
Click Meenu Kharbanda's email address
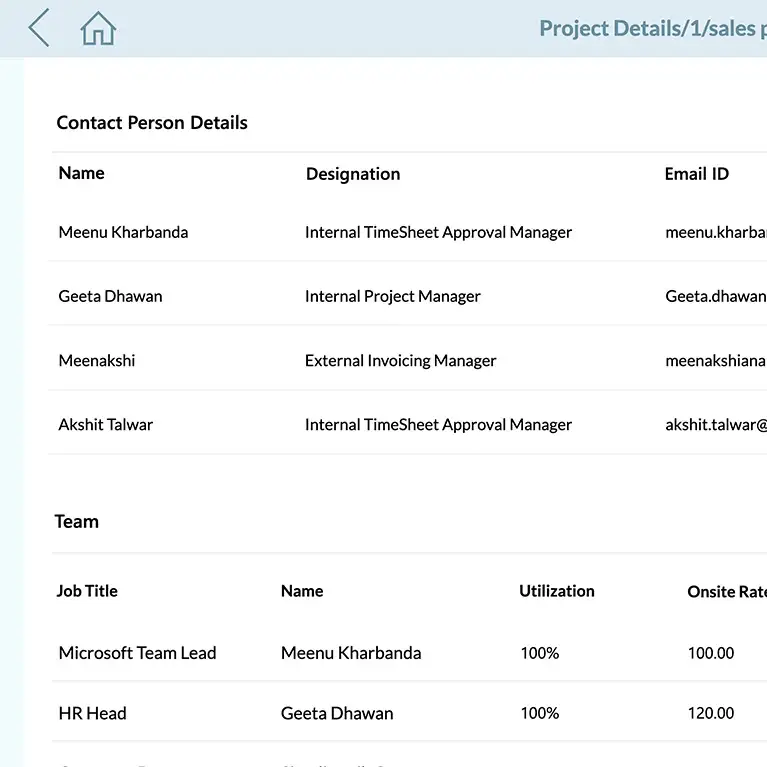pyautogui.click(x=715, y=232)
